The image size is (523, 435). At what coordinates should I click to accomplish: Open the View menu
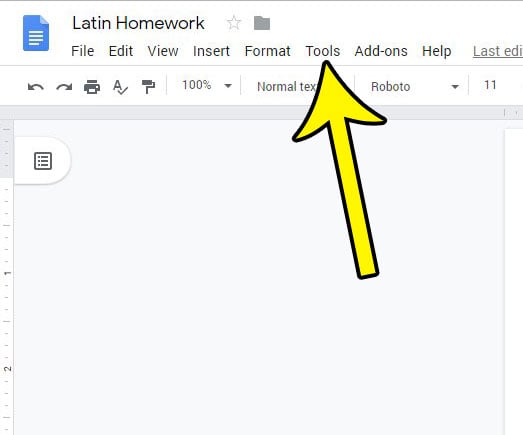click(x=163, y=51)
